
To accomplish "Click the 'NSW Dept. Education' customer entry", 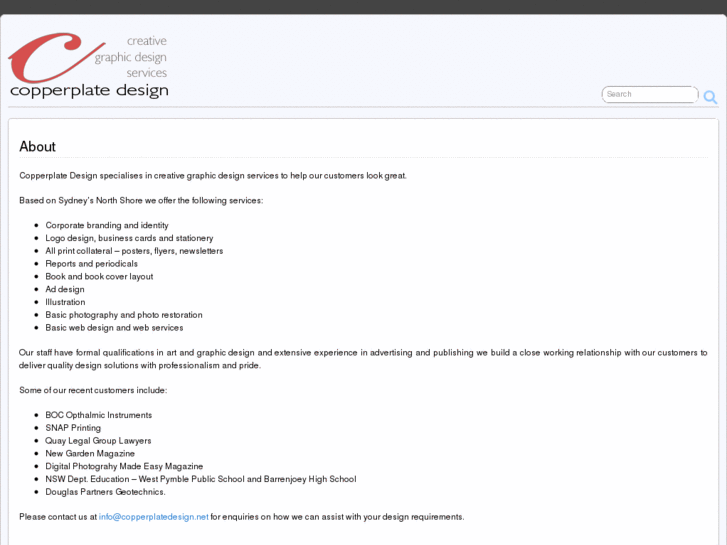I will click(201, 479).
